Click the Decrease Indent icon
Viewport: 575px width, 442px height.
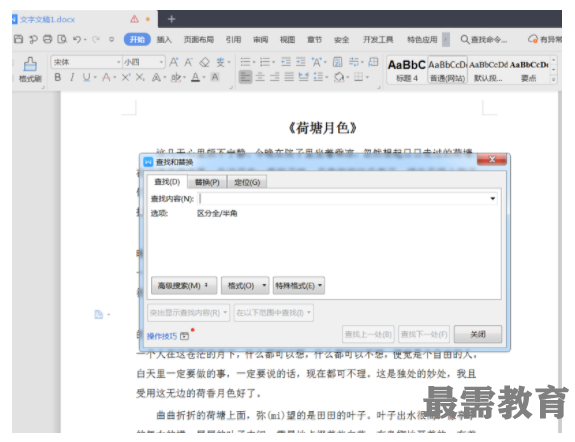click(286, 62)
